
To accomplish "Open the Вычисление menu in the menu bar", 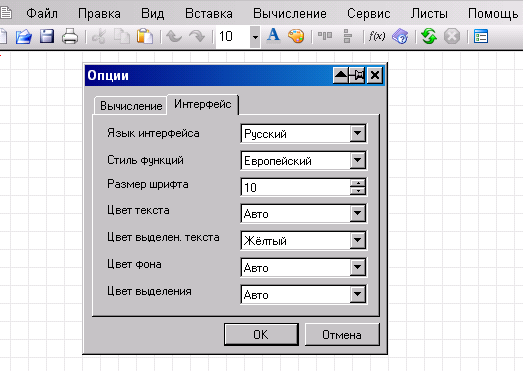I will point(290,13).
